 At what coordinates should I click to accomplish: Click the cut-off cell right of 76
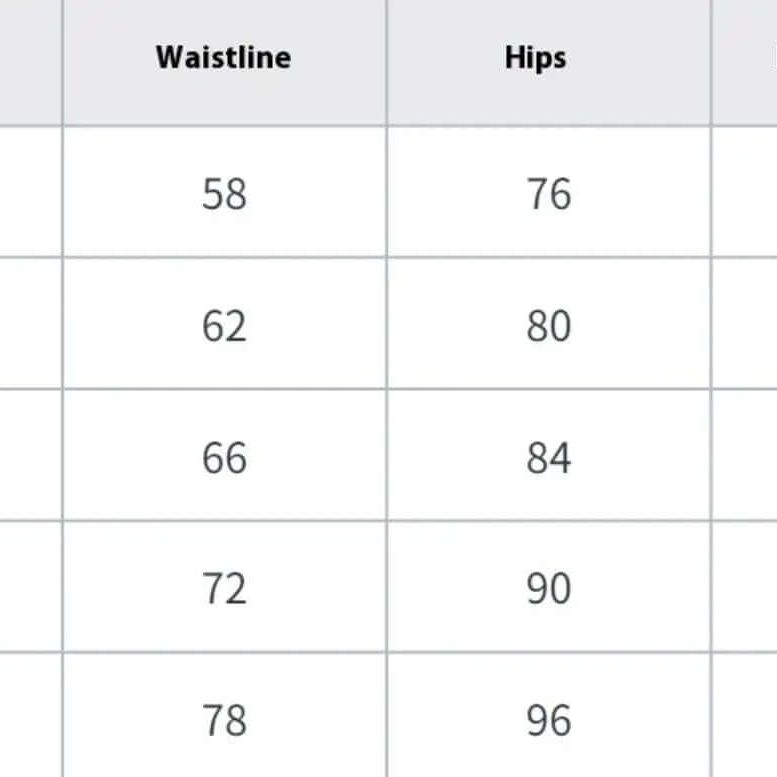pos(745,192)
